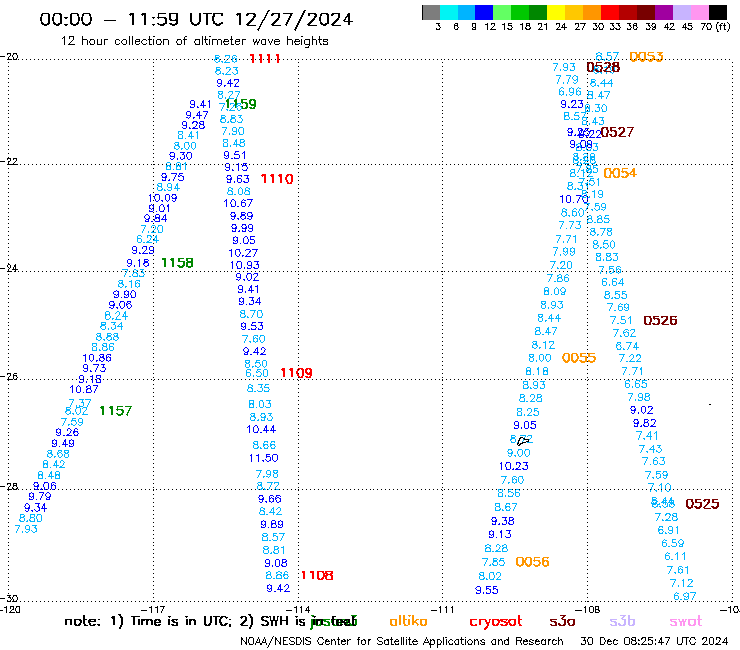Click the 9.55 wave height value
This screenshot has height=650, width=740.
pos(487,590)
